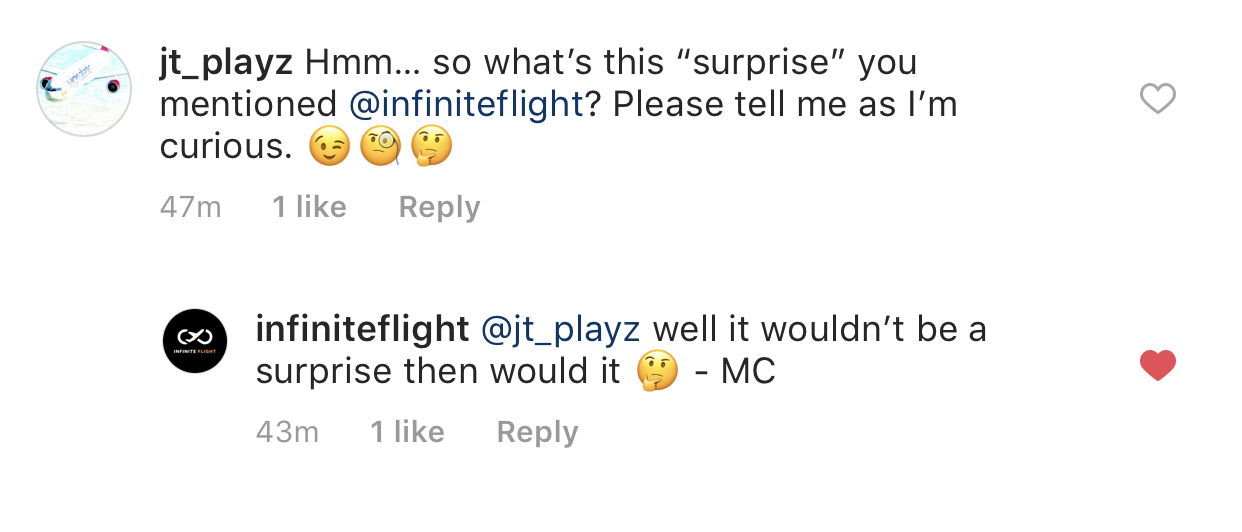Click the infiniteflight username on the reply
This screenshot has width=1242, height=532.
coord(362,329)
